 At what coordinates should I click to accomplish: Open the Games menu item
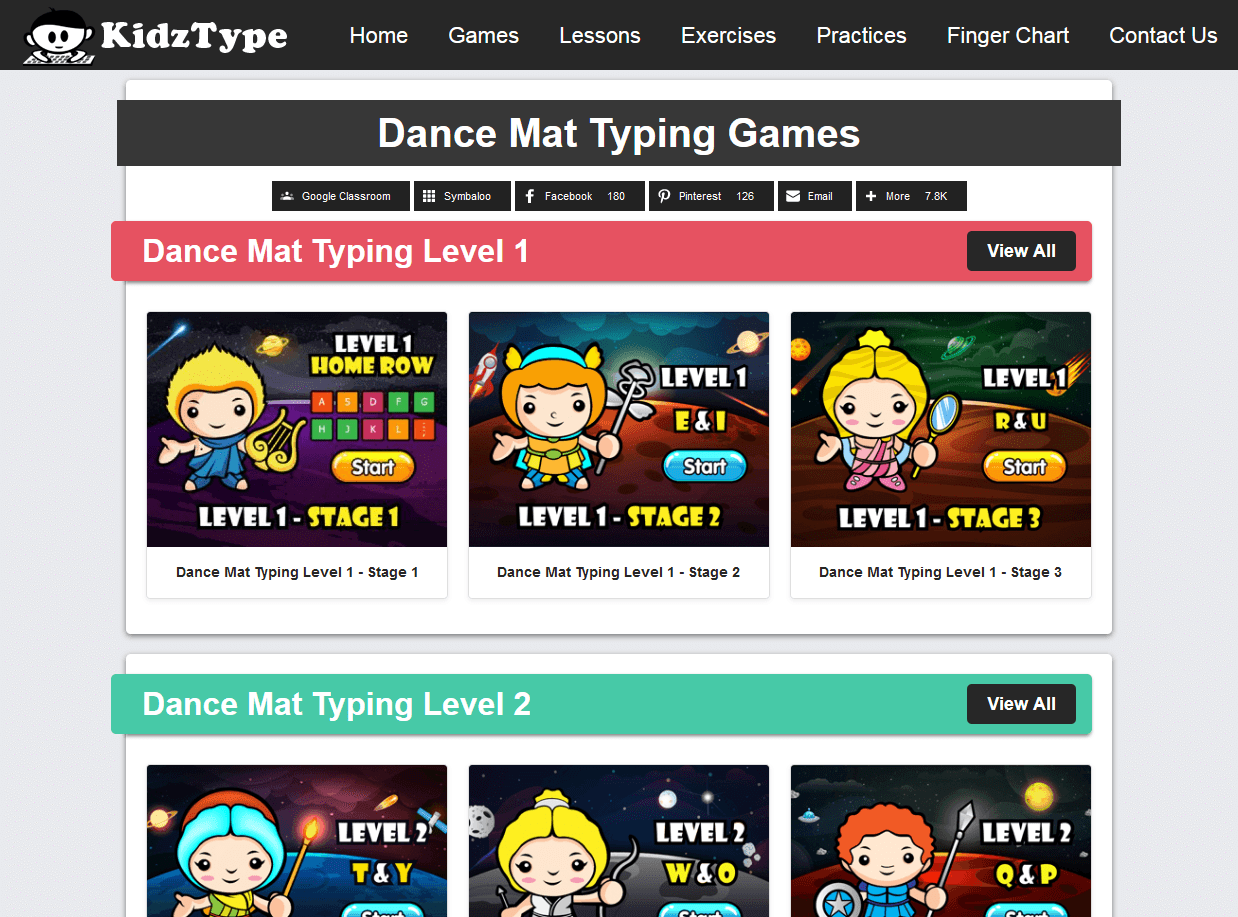(x=483, y=36)
